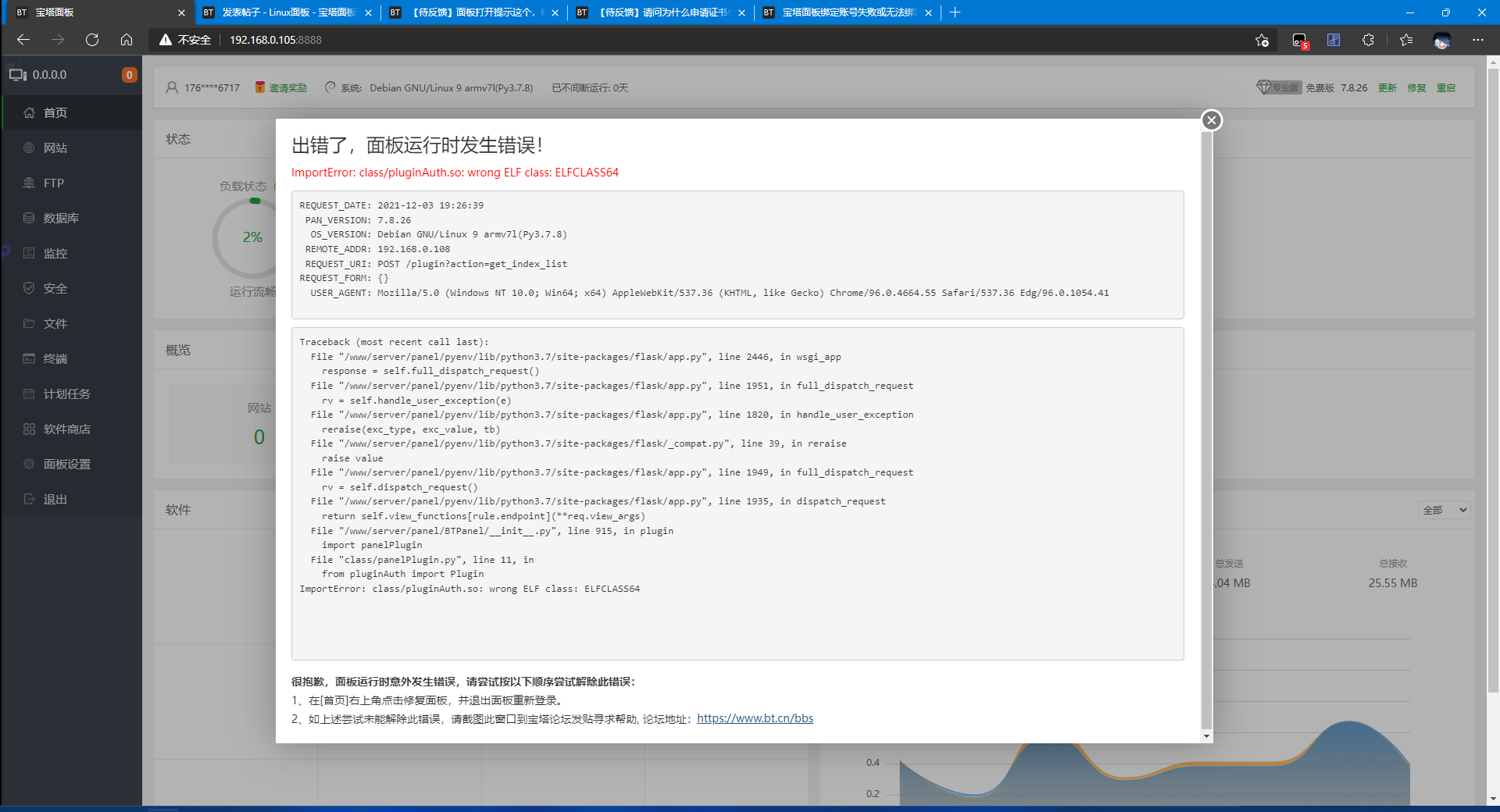This screenshot has height=812, width=1500.
Task: Open the browser extensions puzzle icon
Action: 1368,40
